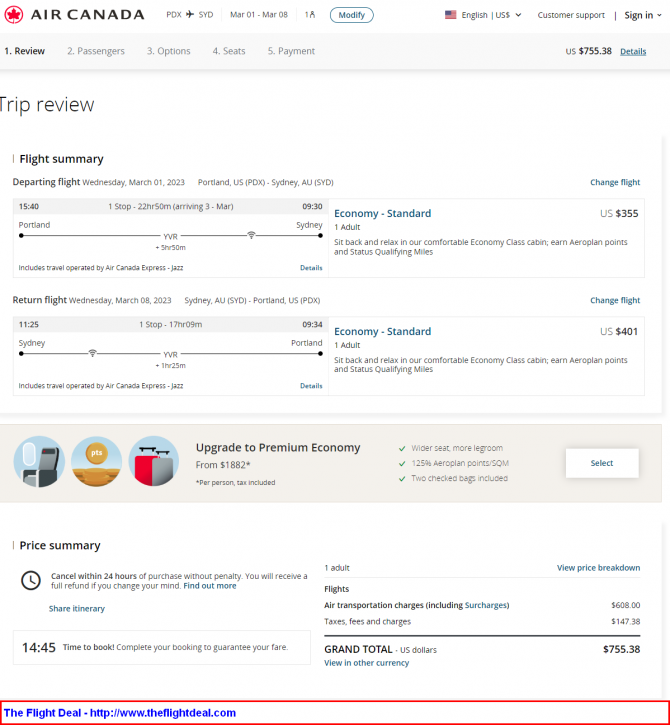Click the YVR stop on departing flight
The height and width of the screenshot is (725, 670).
tap(170, 236)
